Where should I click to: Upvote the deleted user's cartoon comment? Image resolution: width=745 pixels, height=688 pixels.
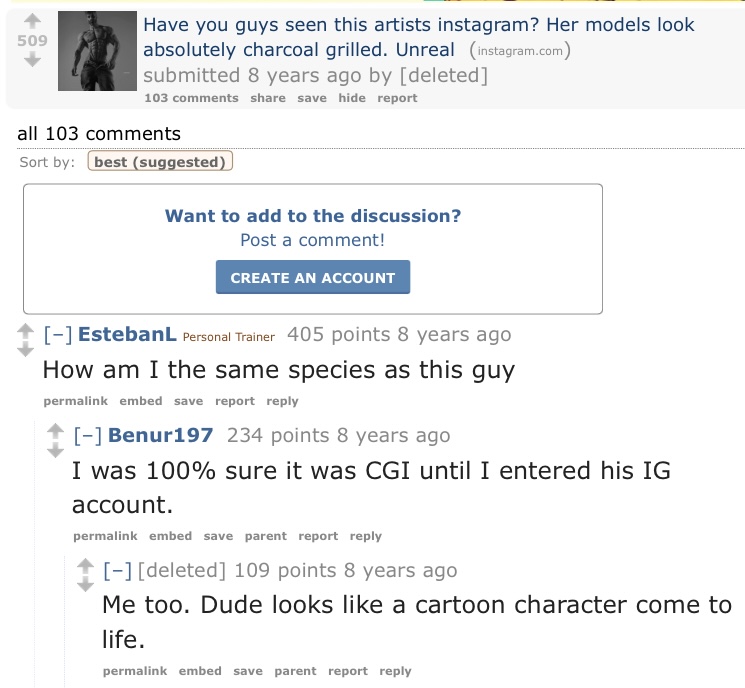(86, 564)
